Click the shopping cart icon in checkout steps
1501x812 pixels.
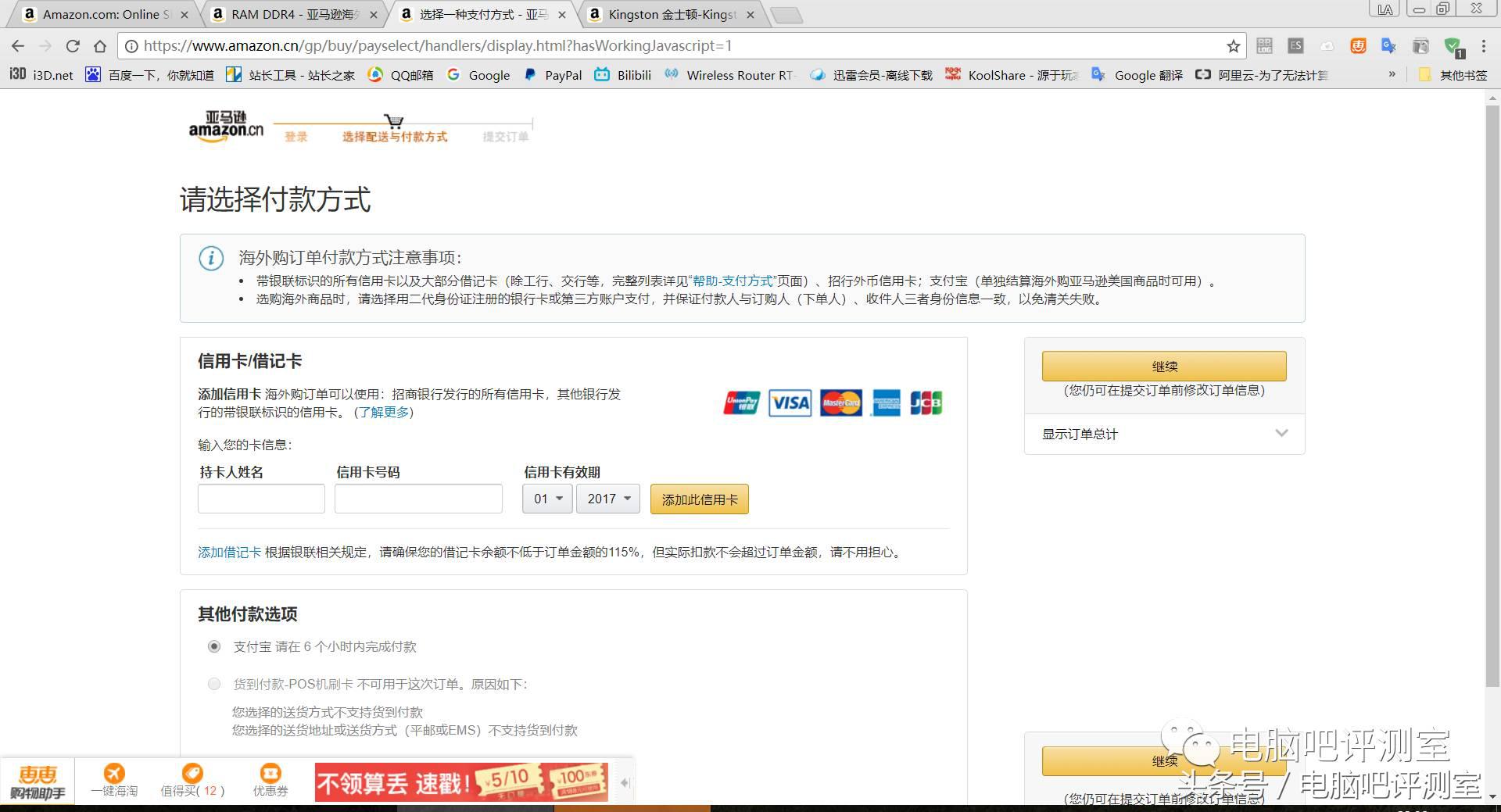tap(394, 122)
